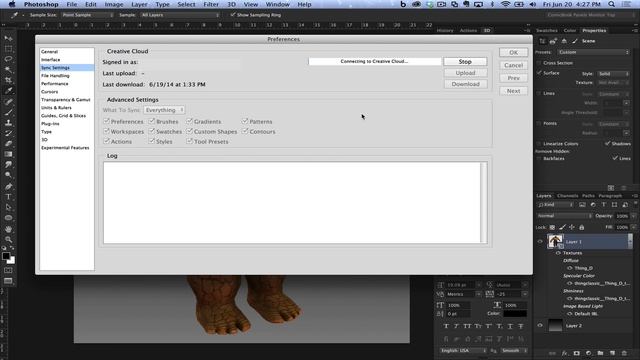Toggle Show Sampling Ring checkbox

click(233, 15)
